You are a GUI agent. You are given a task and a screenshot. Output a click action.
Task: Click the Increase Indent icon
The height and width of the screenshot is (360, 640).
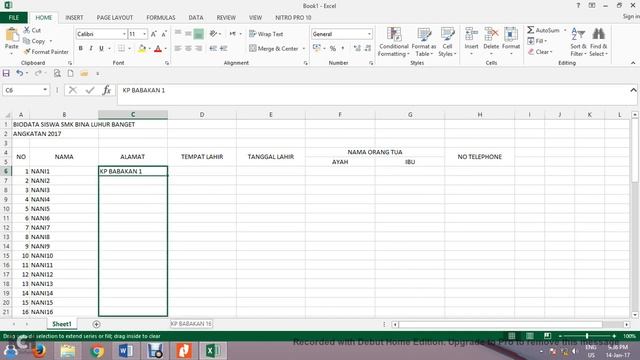point(223,48)
